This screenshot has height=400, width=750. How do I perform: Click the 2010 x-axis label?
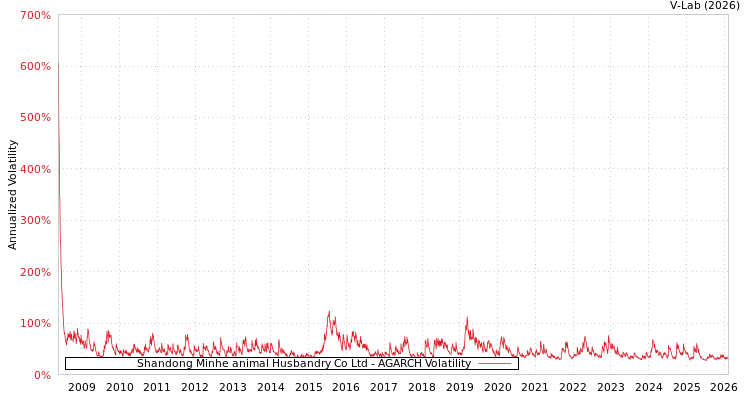pyautogui.click(x=120, y=387)
